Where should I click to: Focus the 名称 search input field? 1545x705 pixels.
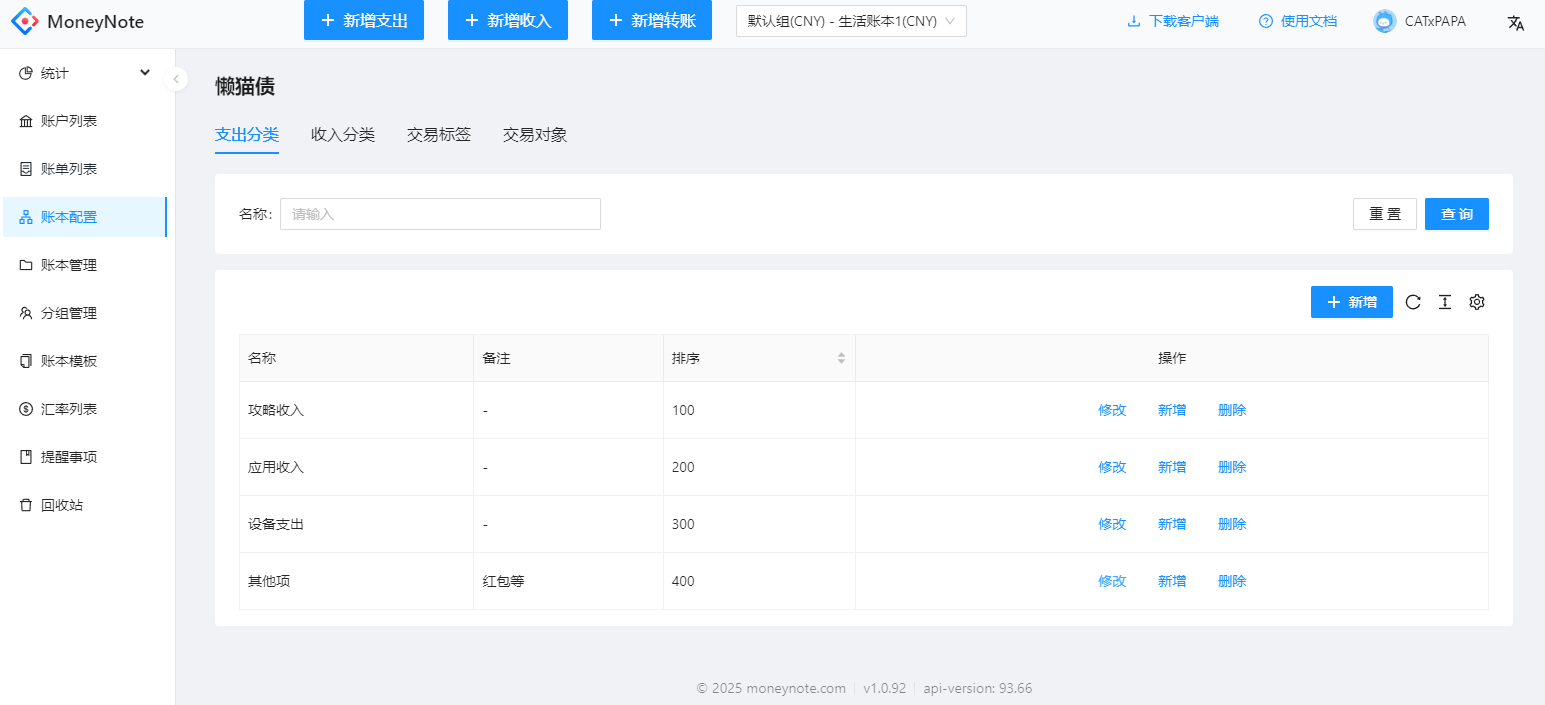440,214
